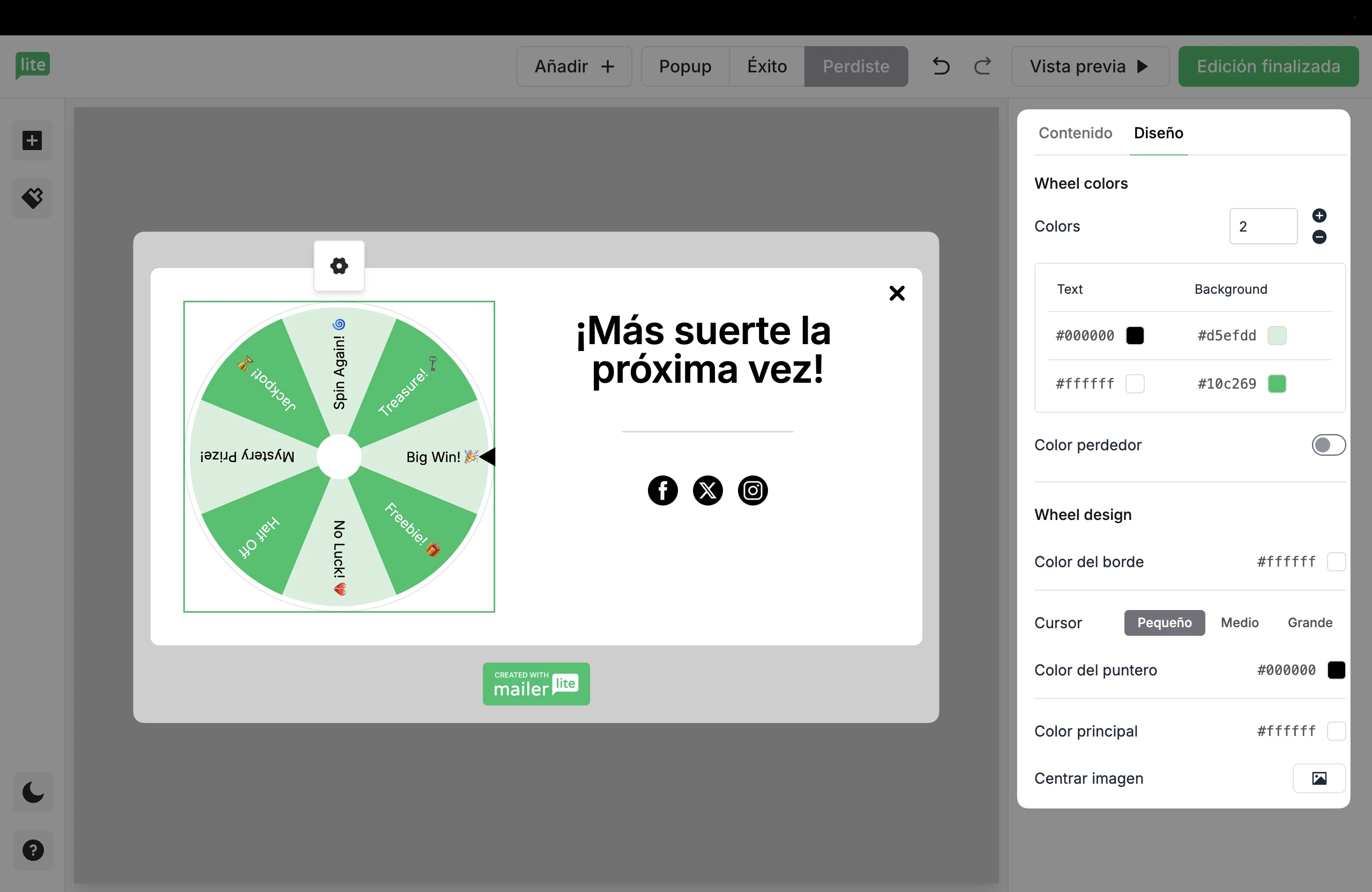Click the Facebook social icon

662,490
